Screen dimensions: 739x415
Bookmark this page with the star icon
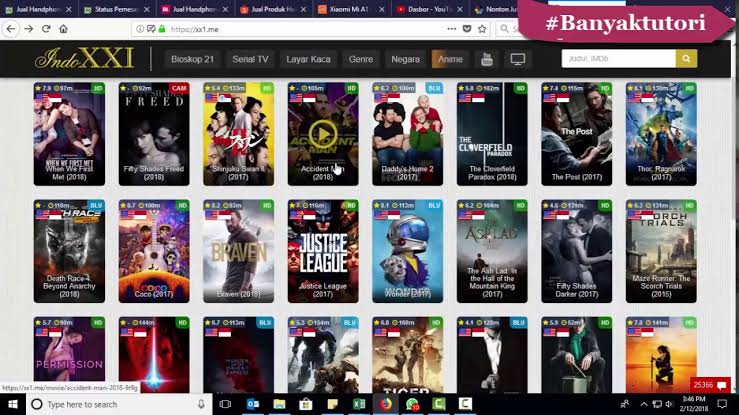pos(482,29)
